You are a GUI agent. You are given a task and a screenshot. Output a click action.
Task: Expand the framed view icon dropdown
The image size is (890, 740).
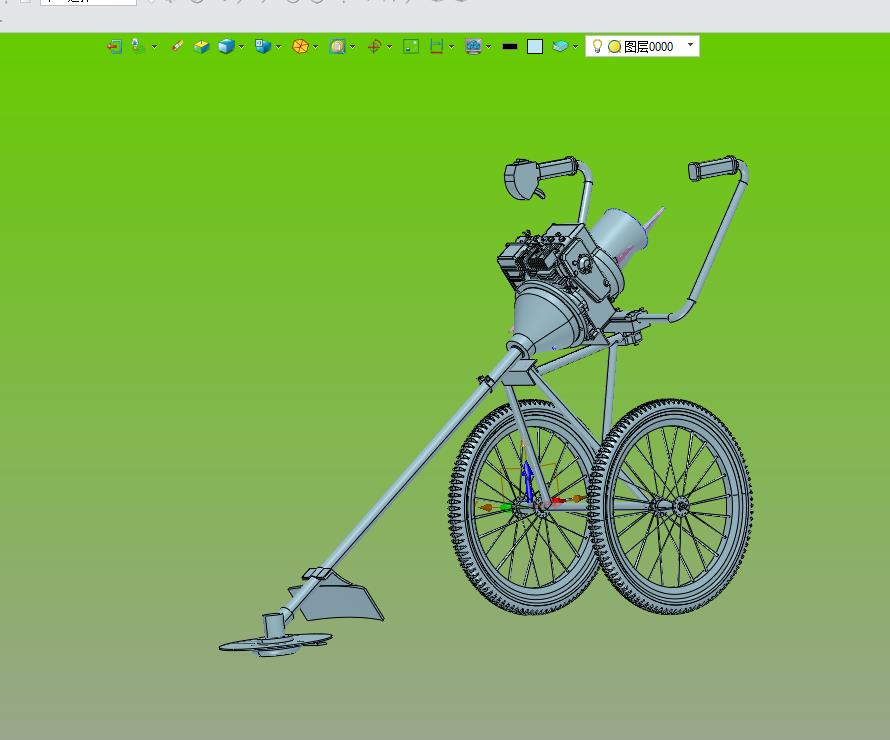[352, 47]
